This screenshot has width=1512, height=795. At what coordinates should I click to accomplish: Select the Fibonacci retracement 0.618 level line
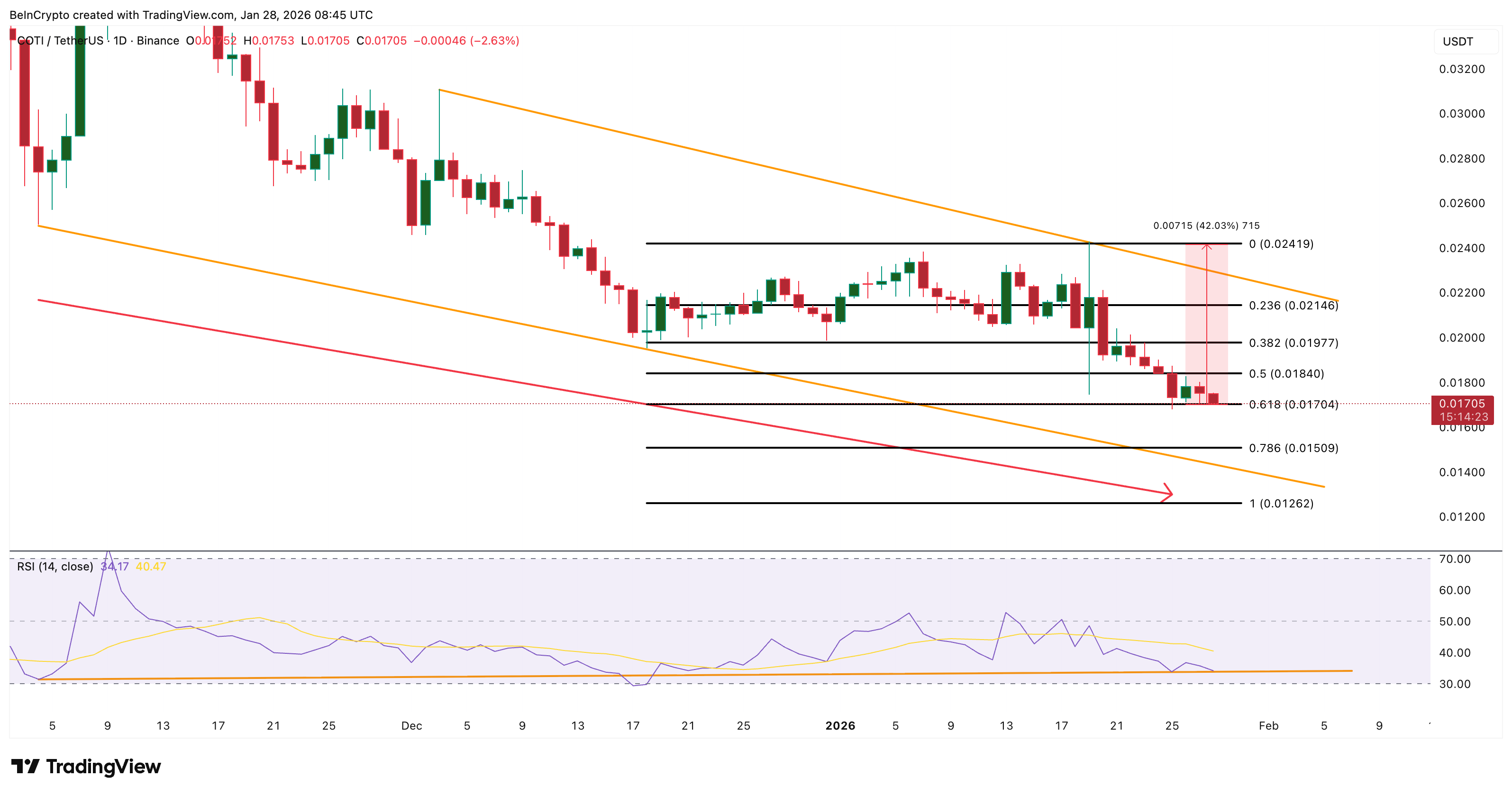point(881,404)
